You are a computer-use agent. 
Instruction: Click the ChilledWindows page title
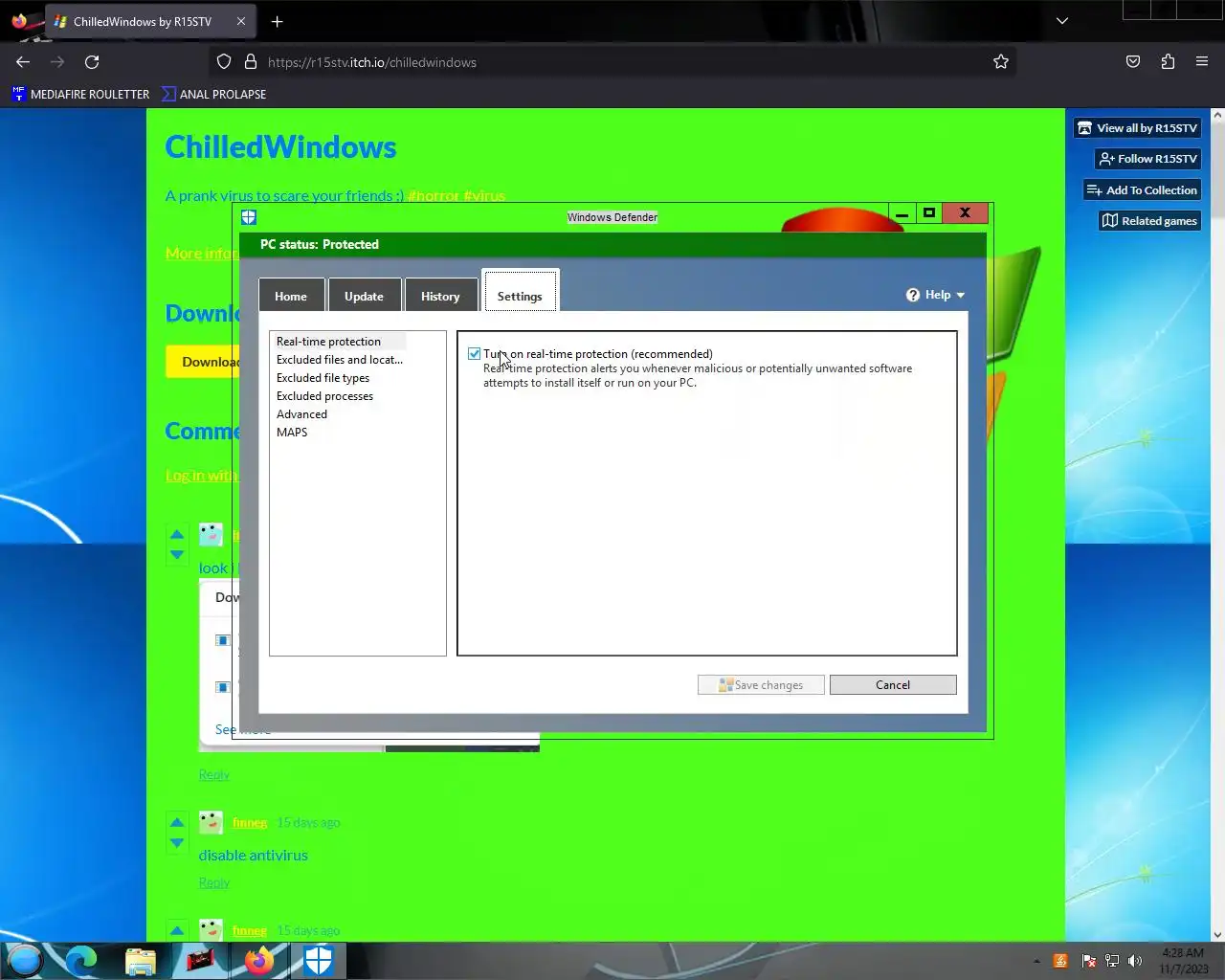tap(280, 147)
